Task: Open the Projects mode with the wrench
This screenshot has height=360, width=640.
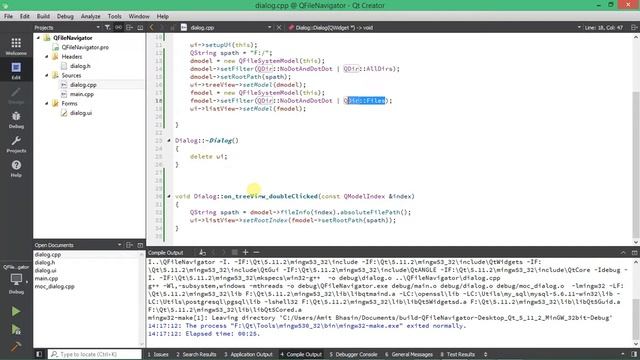Action: [x=16, y=144]
